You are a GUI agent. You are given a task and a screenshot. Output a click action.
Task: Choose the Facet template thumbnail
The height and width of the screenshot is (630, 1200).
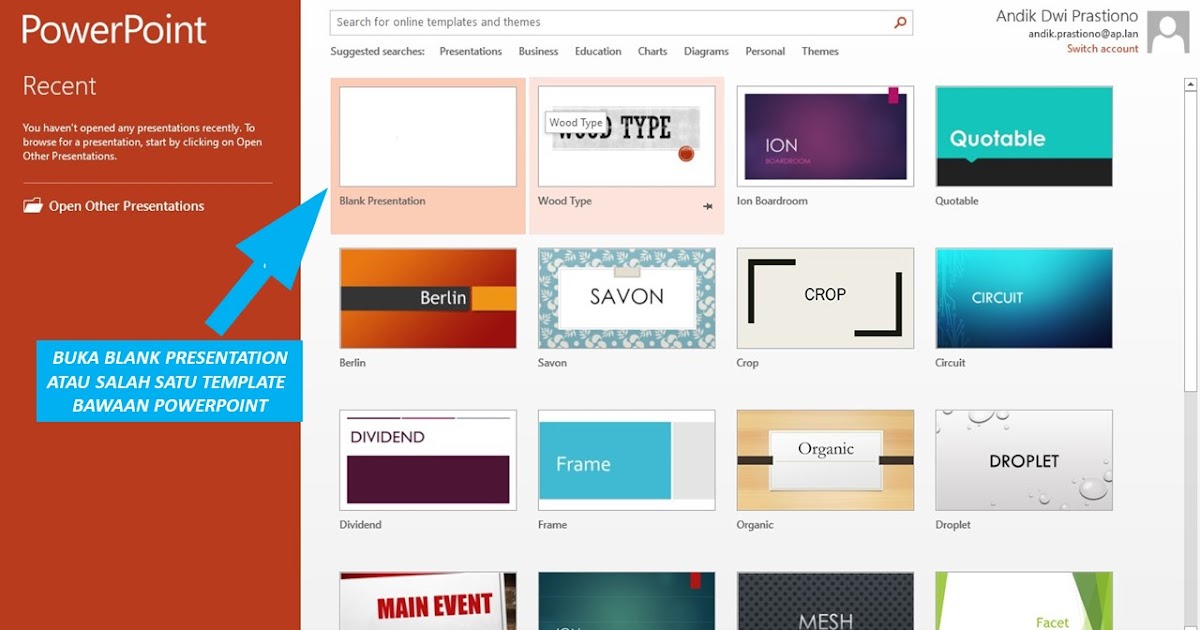pyautogui.click(x=1024, y=601)
